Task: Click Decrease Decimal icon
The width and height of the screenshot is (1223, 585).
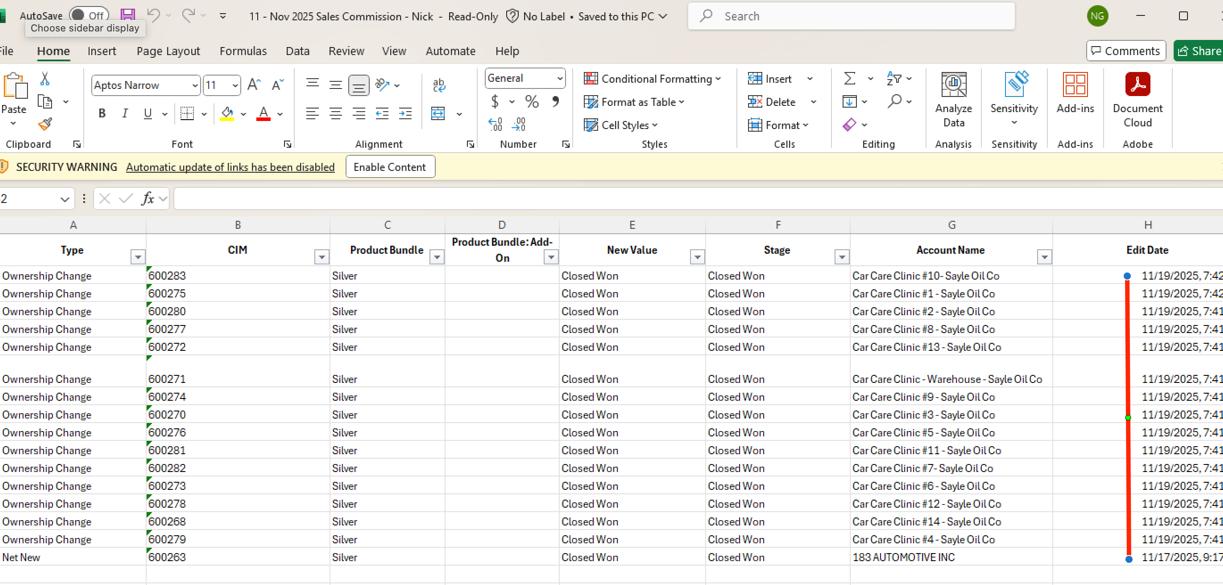Action: pyautogui.click(x=518, y=125)
